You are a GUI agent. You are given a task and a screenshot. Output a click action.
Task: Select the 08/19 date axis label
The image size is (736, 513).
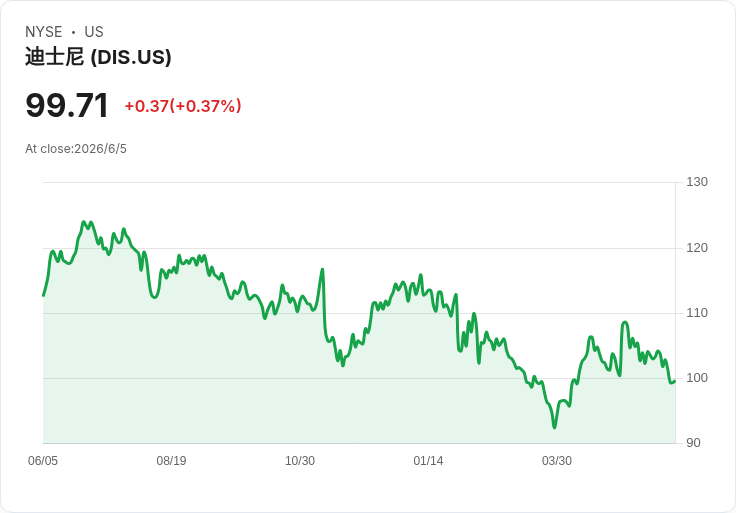(171, 461)
